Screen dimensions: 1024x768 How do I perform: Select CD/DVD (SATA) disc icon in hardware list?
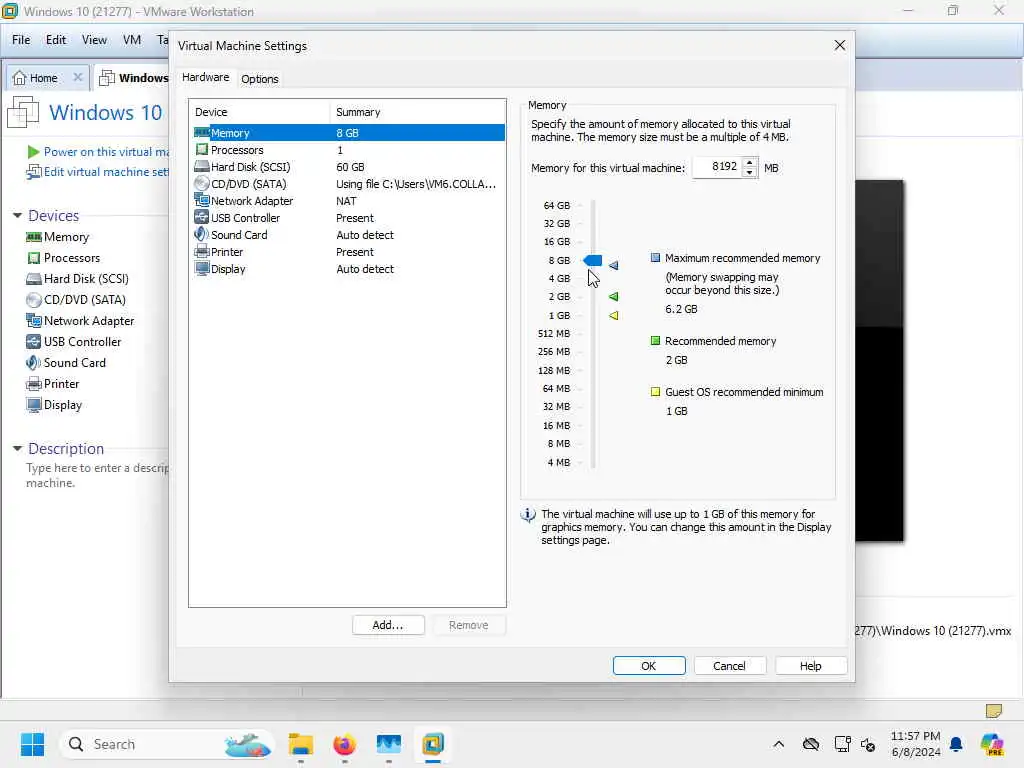click(202, 184)
